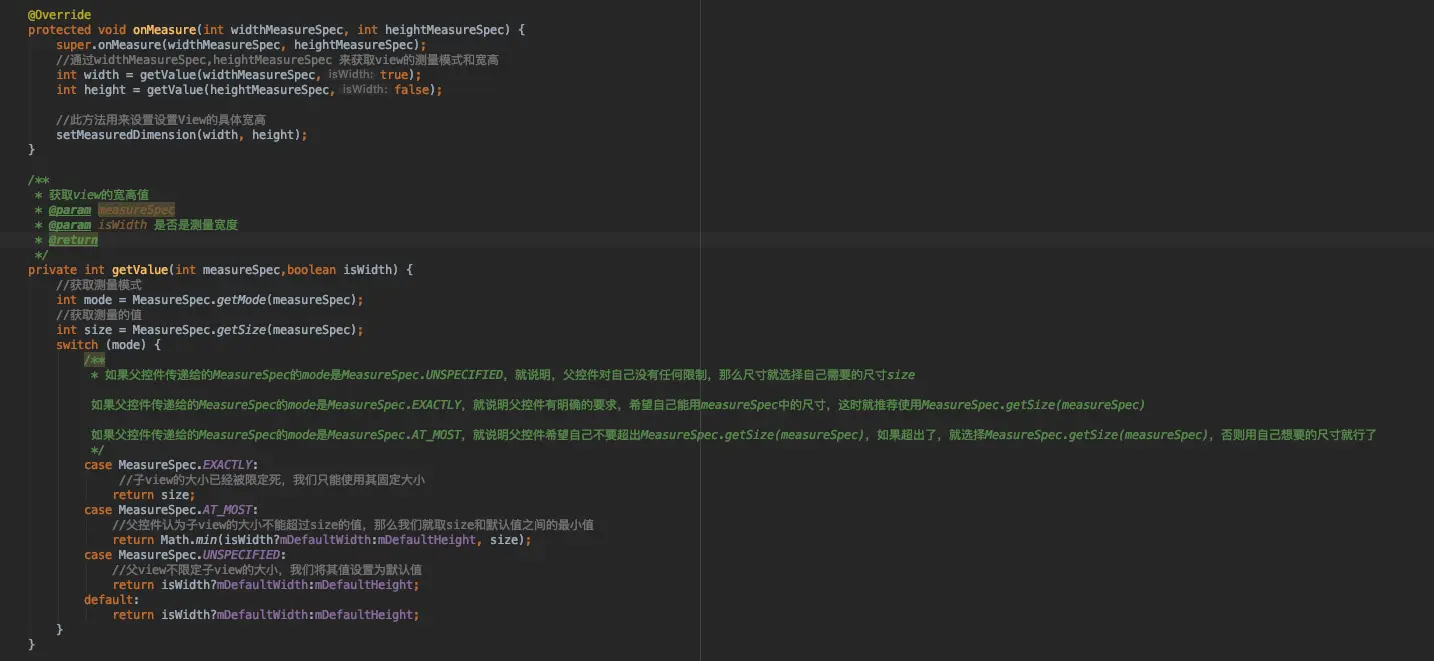
Task: Click the @return Javadoc tag
Action: pos(73,240)
